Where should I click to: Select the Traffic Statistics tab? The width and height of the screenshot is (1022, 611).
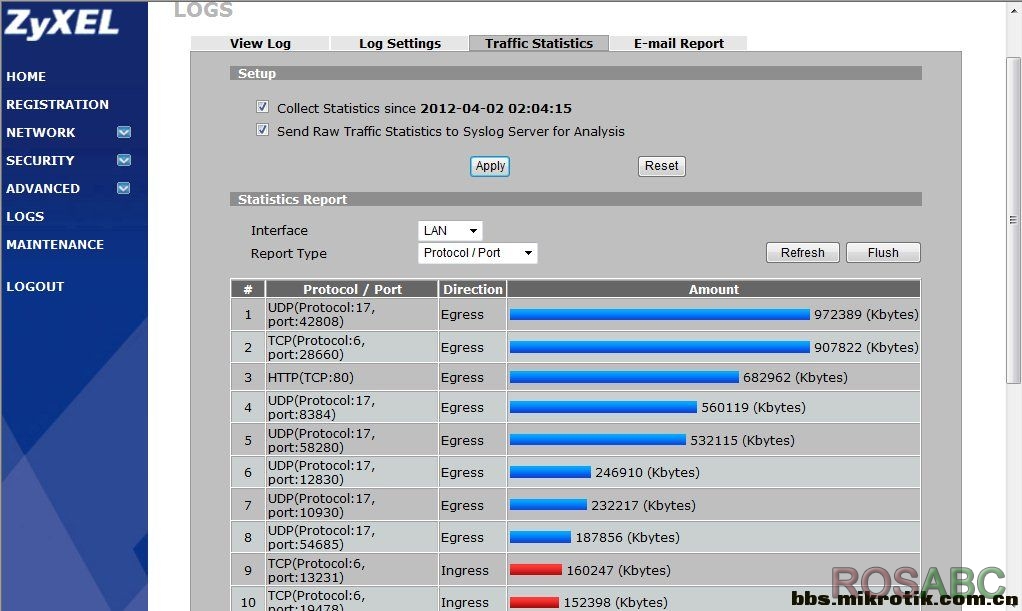click(x=539, y=43)
